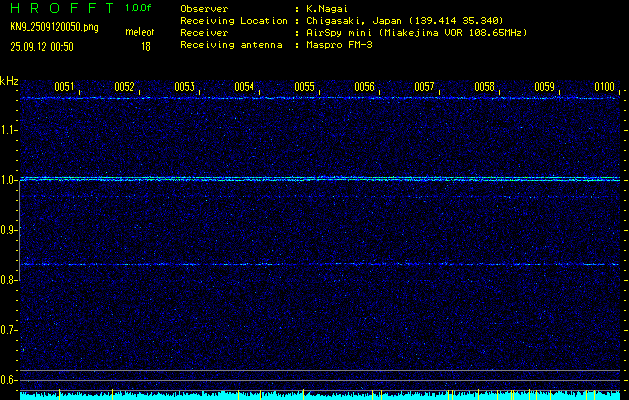Click the 0052 time axis label
629x400 pixels.
click(x=124, y=87)
